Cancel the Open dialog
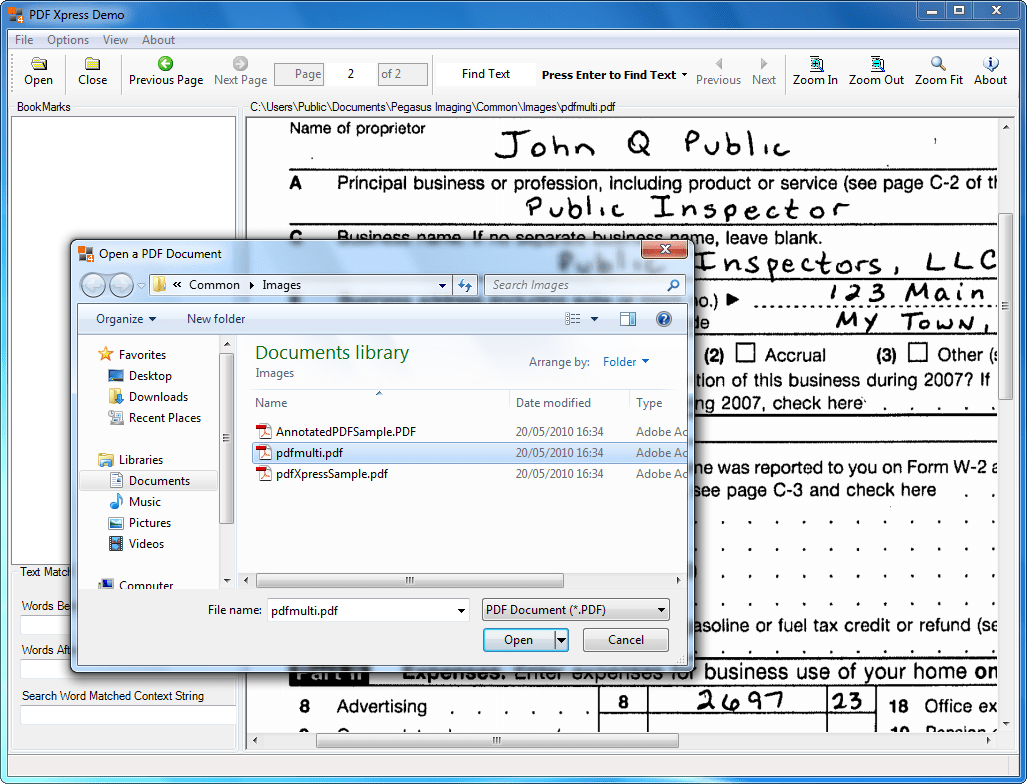Screen dimensions: 1027x784 (625, 639)
